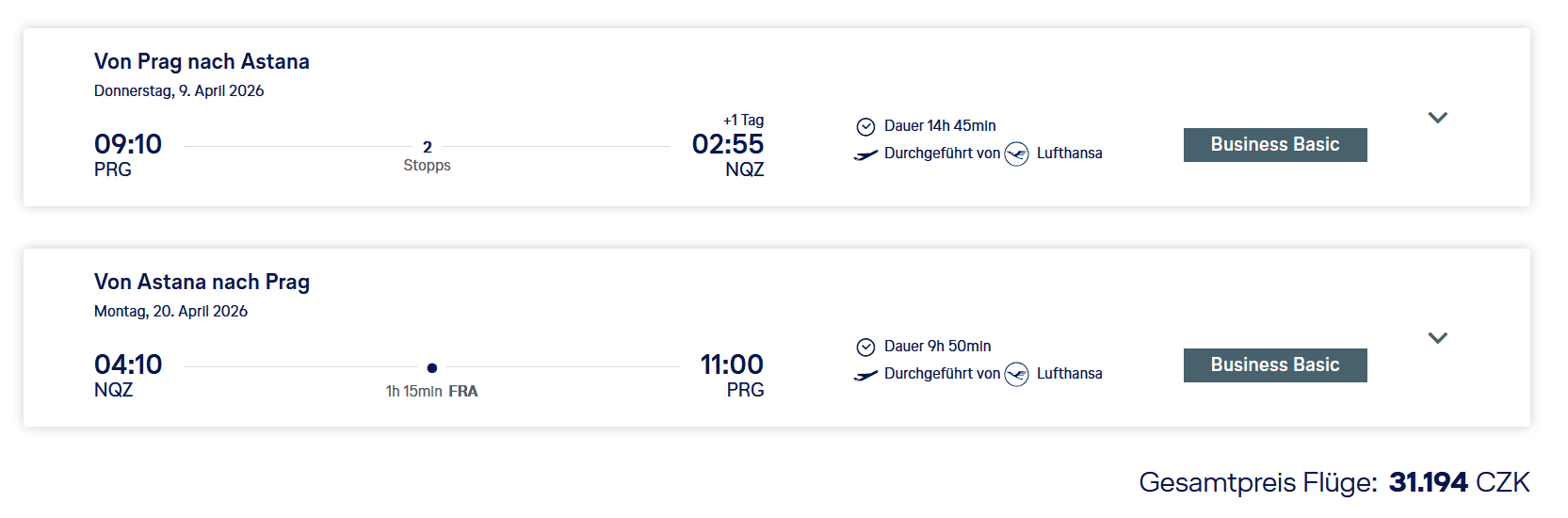
Task: Click the Von Prag nach Astana heading
Action: click(x=202, y=62)
